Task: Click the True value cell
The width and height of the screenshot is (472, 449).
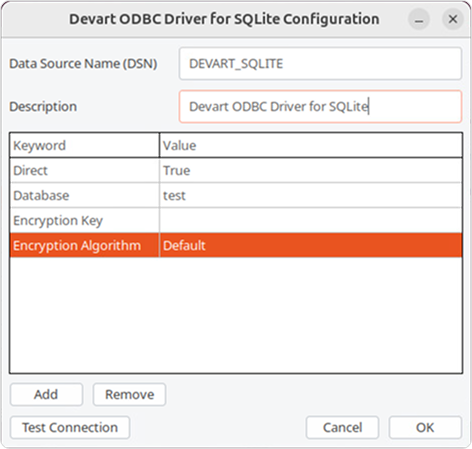Action: [311, 170]
